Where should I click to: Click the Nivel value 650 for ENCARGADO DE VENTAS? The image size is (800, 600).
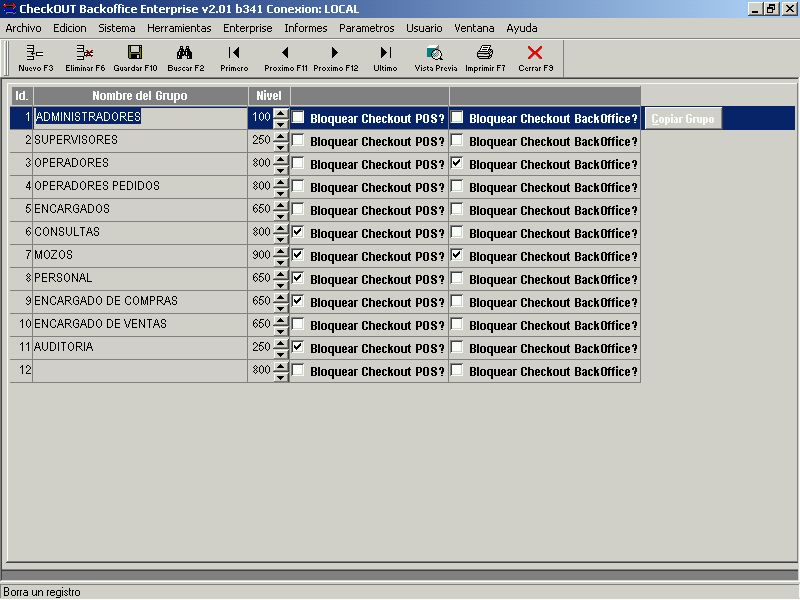click(261, 324)
